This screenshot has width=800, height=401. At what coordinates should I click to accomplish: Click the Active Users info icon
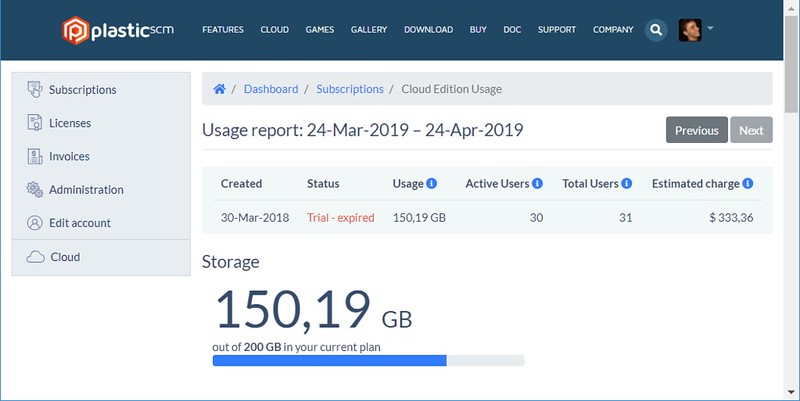point(537,184)
